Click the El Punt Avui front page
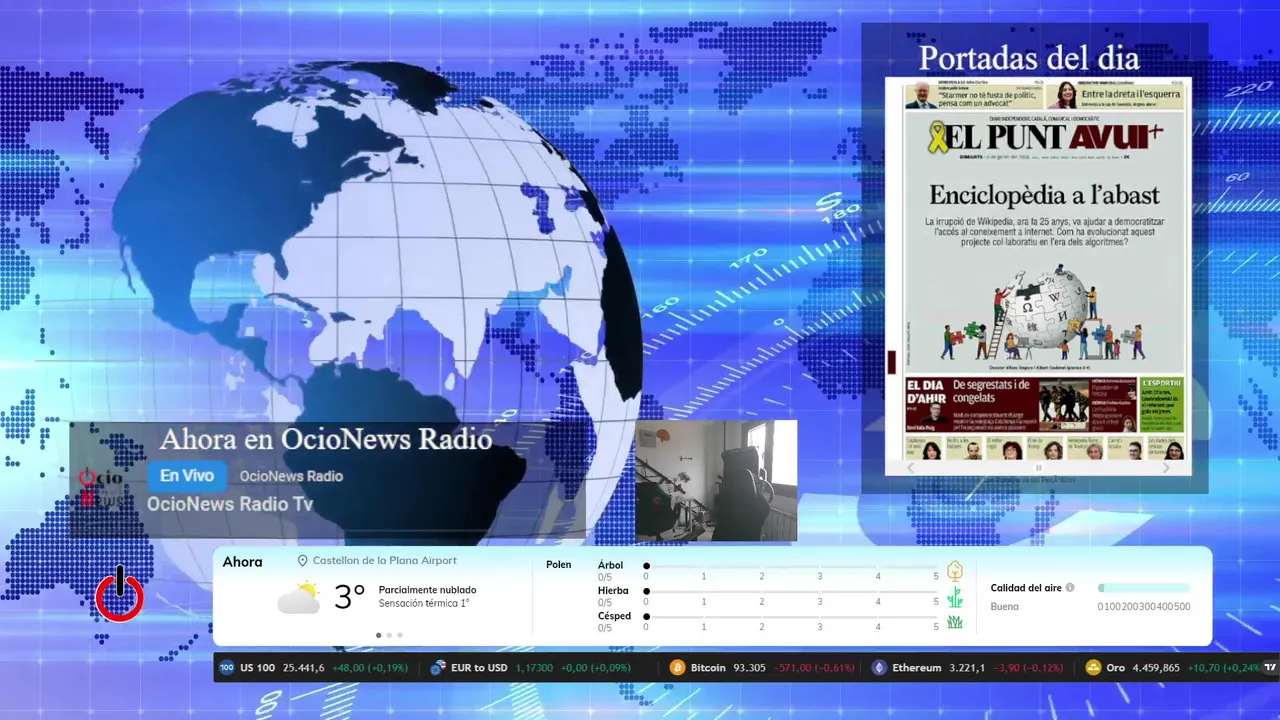This screenshot has height=720, width=1280. pyautogui.click(x=1038, y=269)
